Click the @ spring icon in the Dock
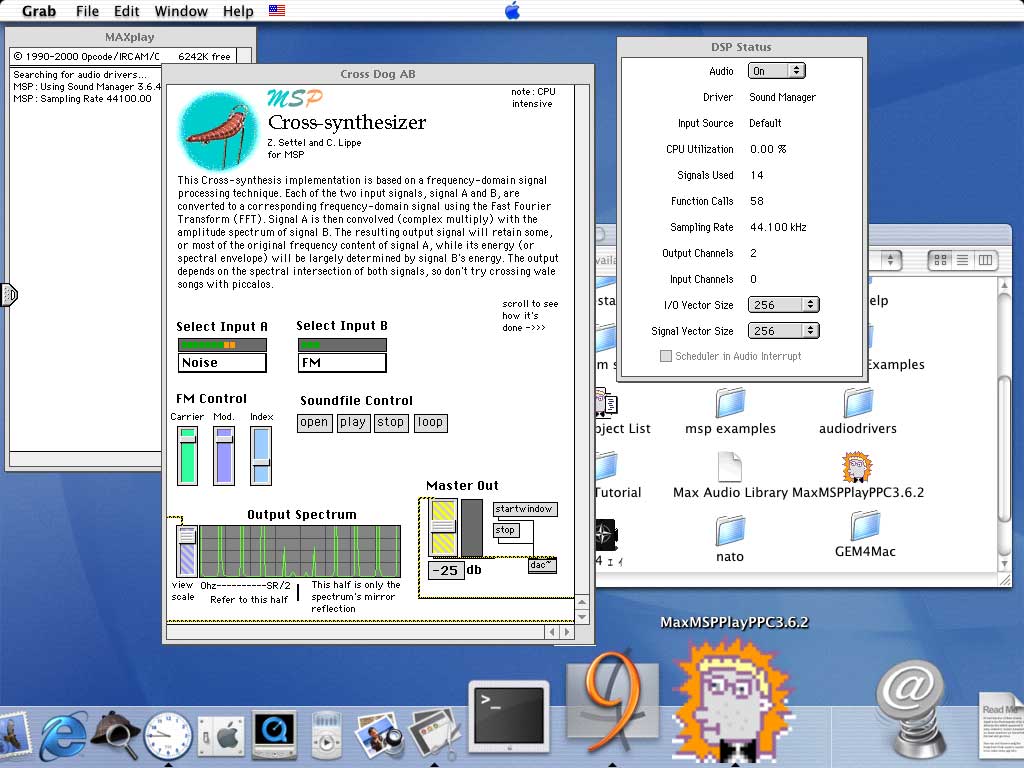Image resolution: width=1024 pixels, height=768 pixels. tap(912, 709)
